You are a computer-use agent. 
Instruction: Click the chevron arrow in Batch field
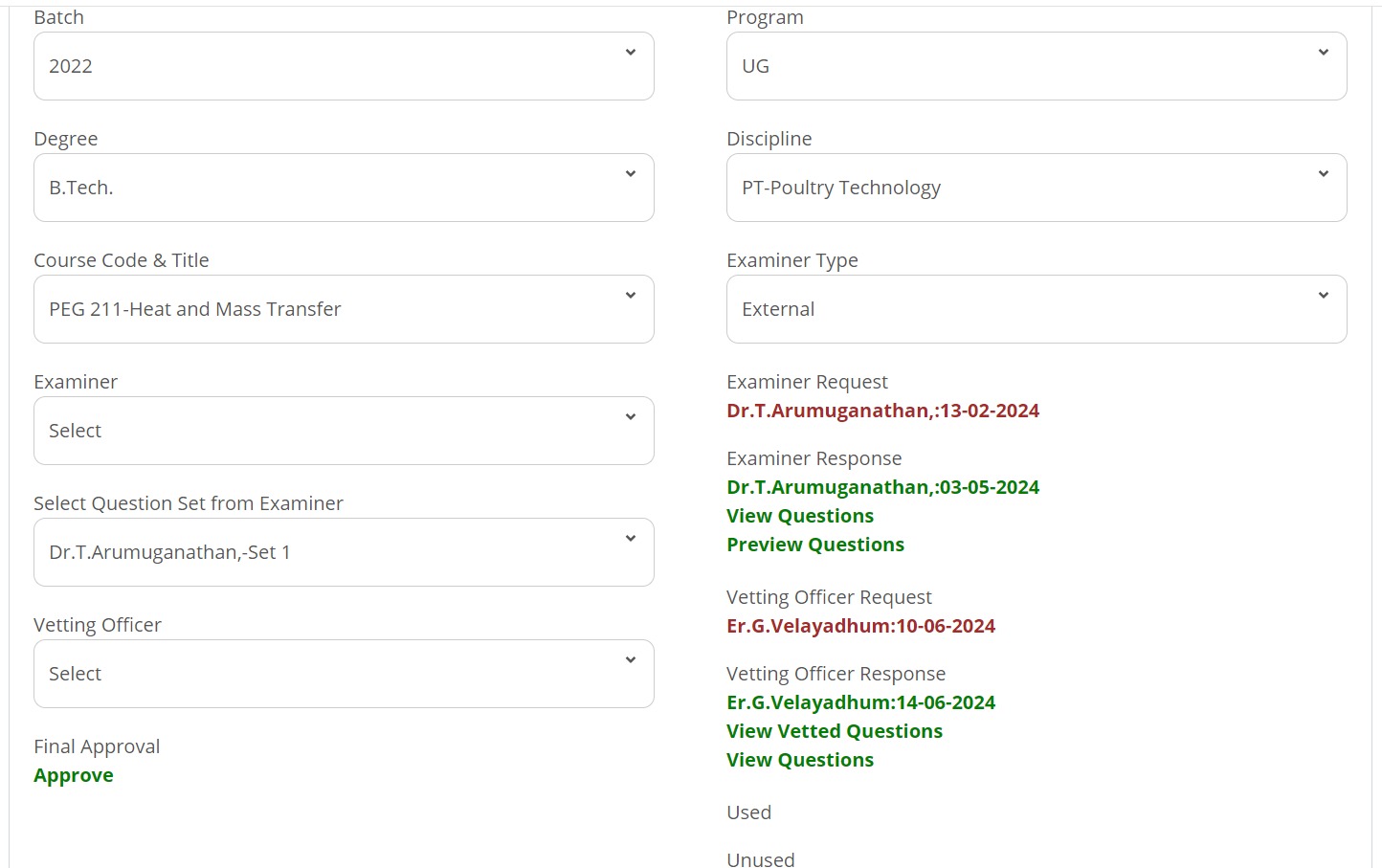tap(631, 53)
